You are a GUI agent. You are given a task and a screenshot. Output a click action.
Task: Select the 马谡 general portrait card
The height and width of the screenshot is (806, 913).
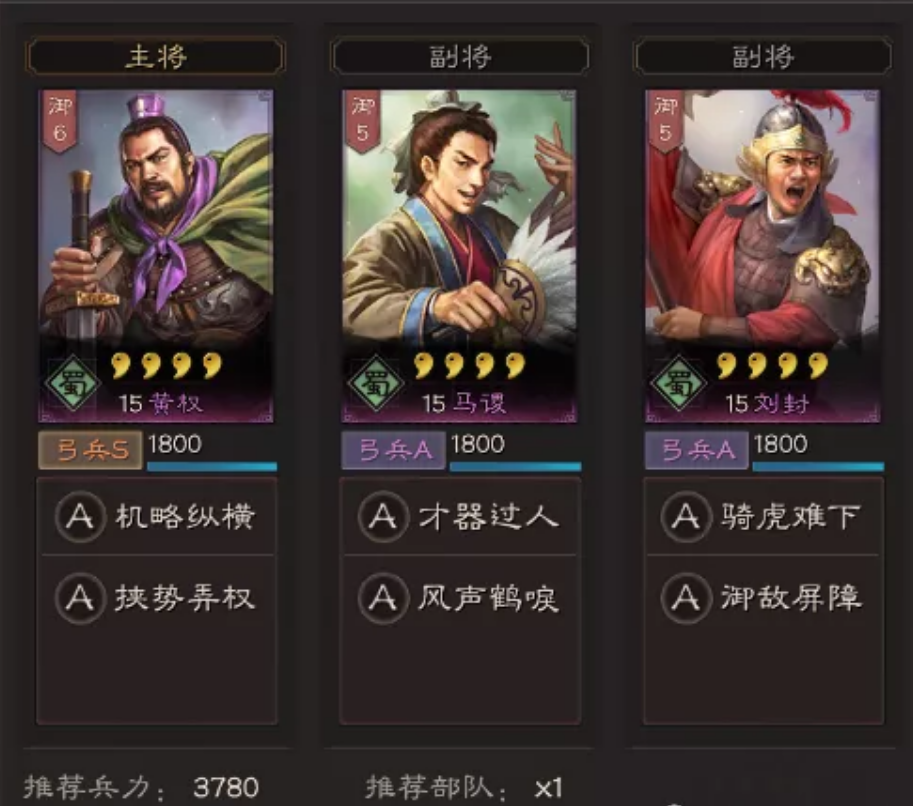[459, 256]
